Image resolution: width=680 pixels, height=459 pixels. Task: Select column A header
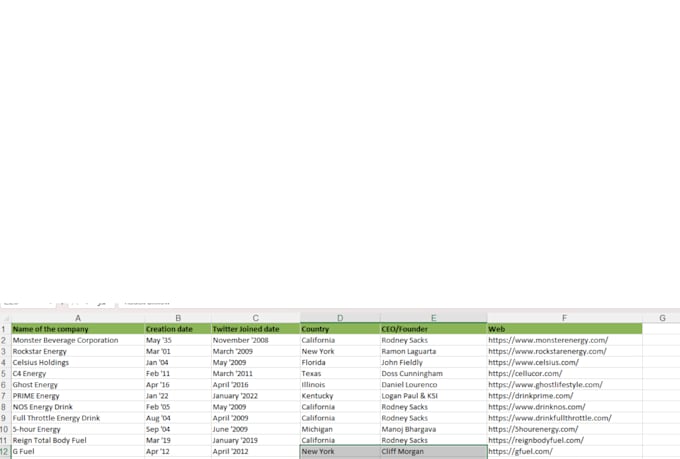point(78,318)
